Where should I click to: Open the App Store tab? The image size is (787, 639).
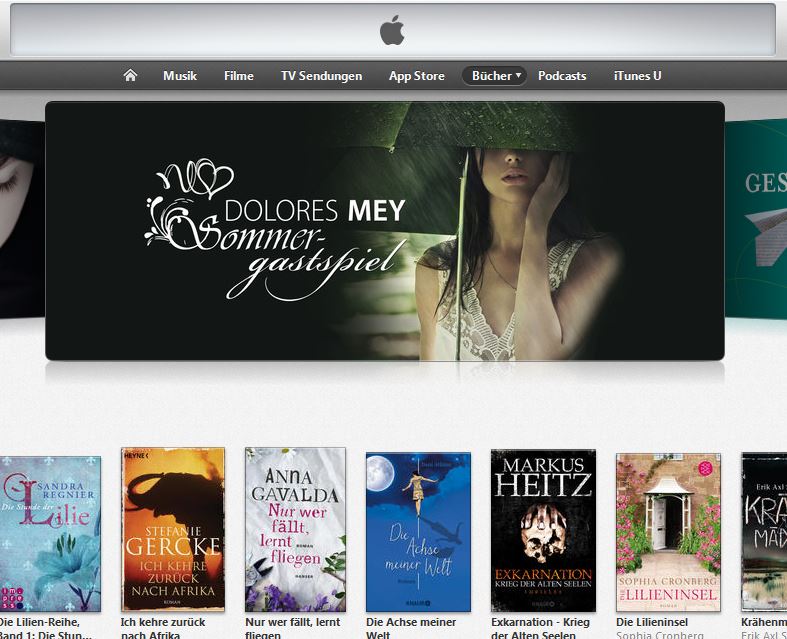[416, 76]
